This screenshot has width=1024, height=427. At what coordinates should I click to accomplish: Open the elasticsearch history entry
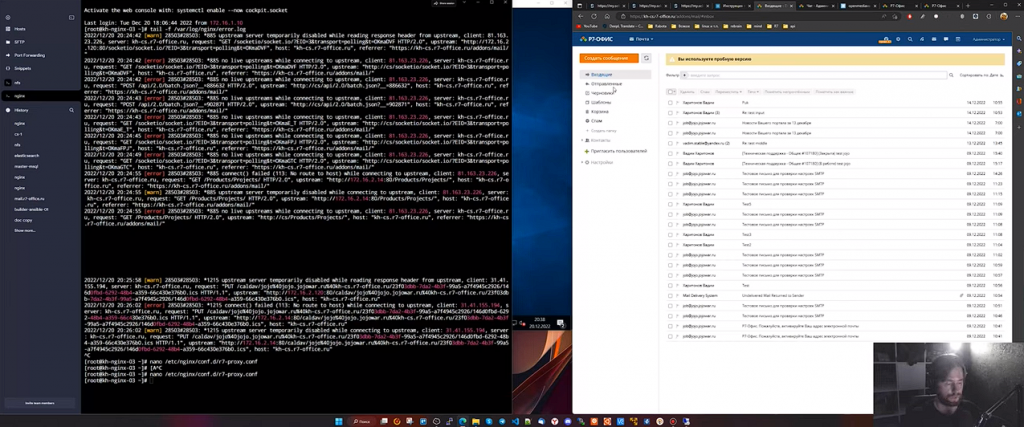click(x=27, y=155)
